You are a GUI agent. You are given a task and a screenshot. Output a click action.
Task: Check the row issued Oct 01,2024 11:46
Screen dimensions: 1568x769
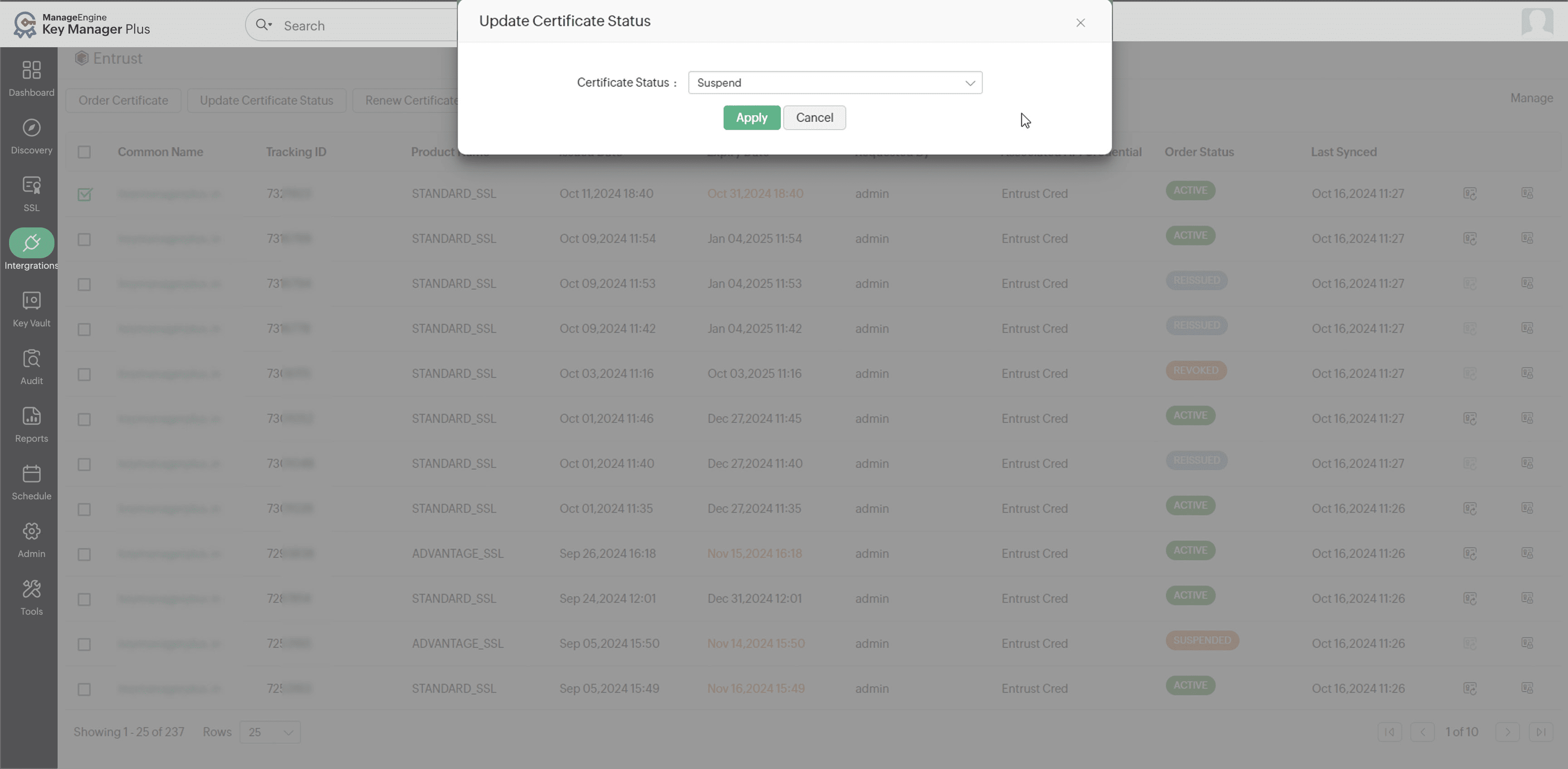click(x=84, y=419)
